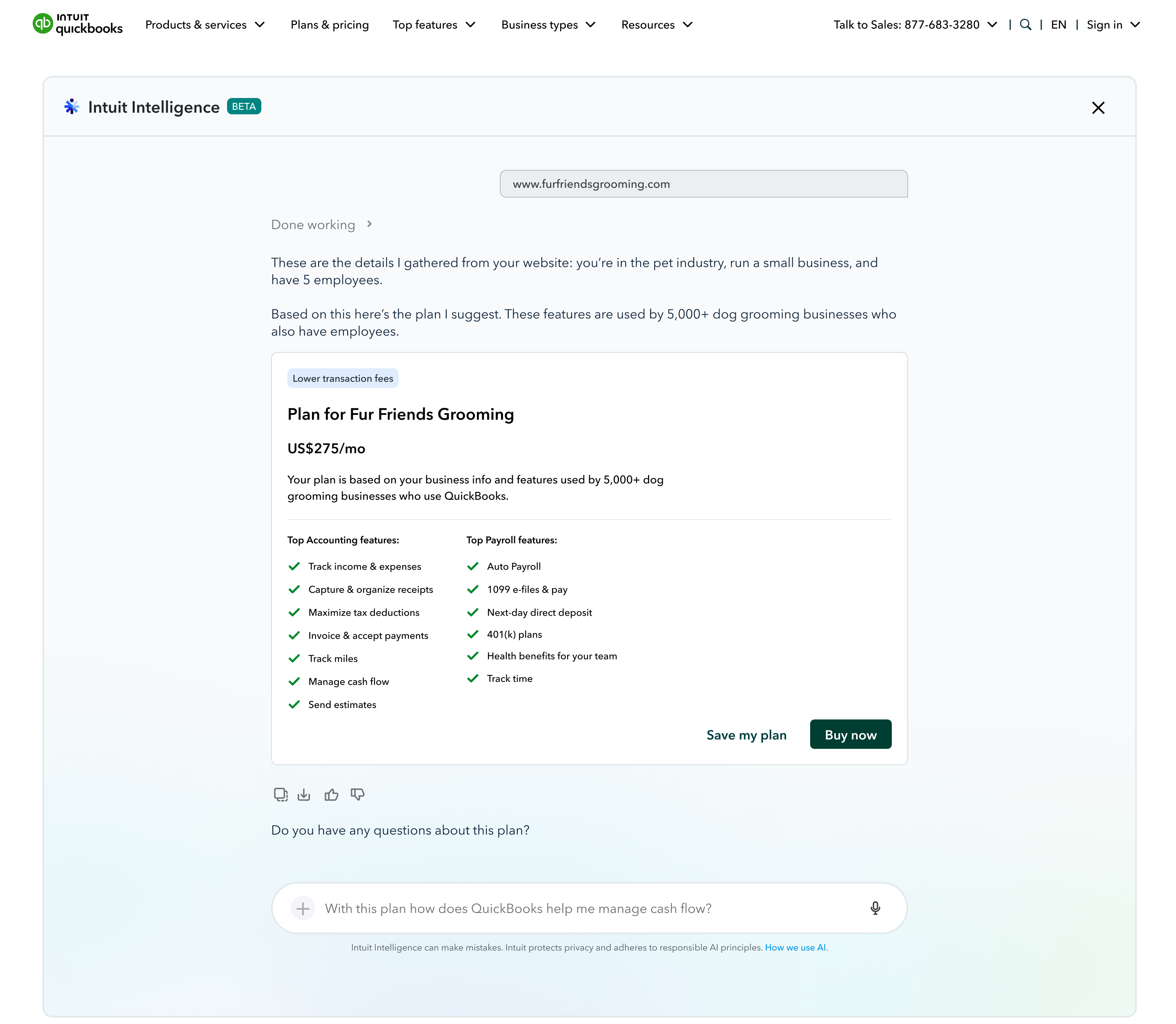Open the How we use AI link
1176x1024 pixels.
[795, 947]
